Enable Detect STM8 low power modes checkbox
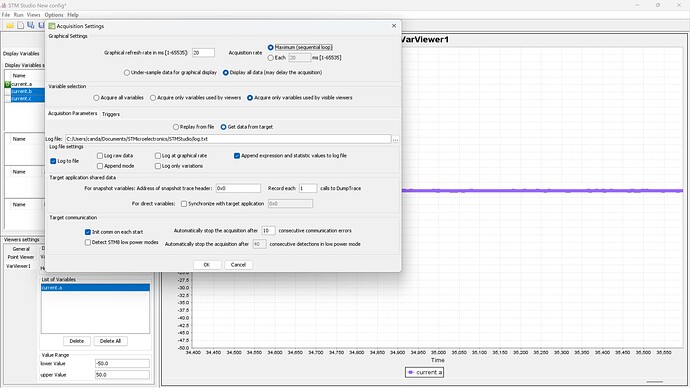 pos(88,242)
